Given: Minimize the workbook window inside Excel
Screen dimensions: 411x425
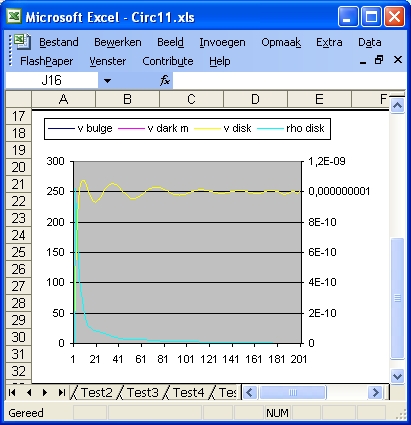Looking at the screenshot, I should (363, 61).
